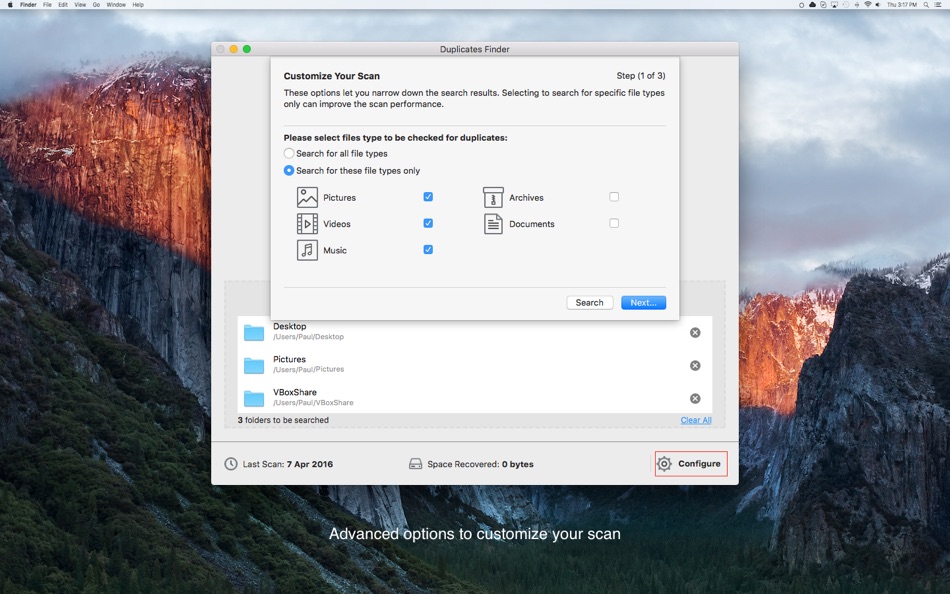This screenshot has width=950, height=594.
Task: Open the Go menu
Action: click(x=96, y=4)
